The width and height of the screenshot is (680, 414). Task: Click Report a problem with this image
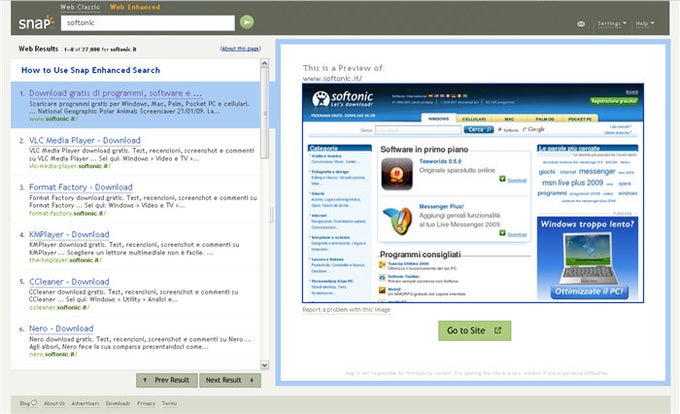click(347, 310)
